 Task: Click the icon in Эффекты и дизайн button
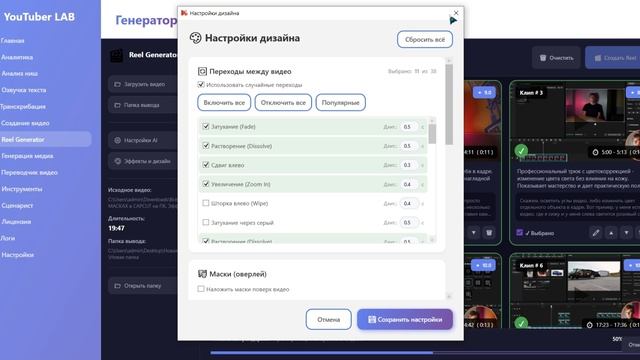click(x=118, y=161)
